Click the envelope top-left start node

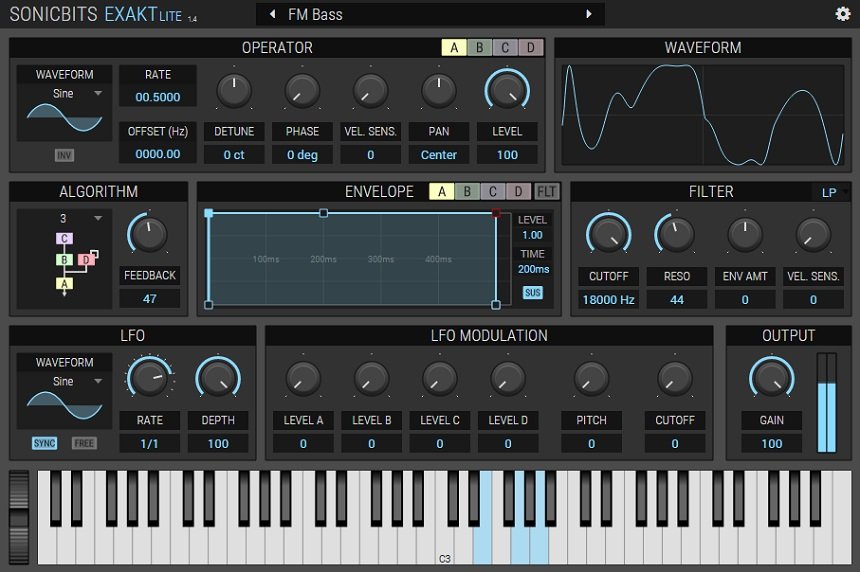click(x=208, y=213)
